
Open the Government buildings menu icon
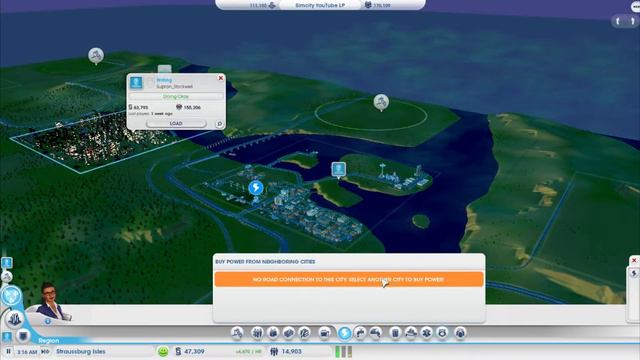click(x=325, y=333)
